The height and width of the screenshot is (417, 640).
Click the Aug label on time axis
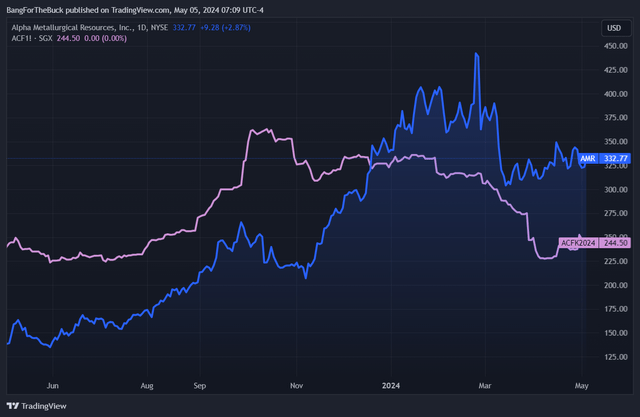147,386
